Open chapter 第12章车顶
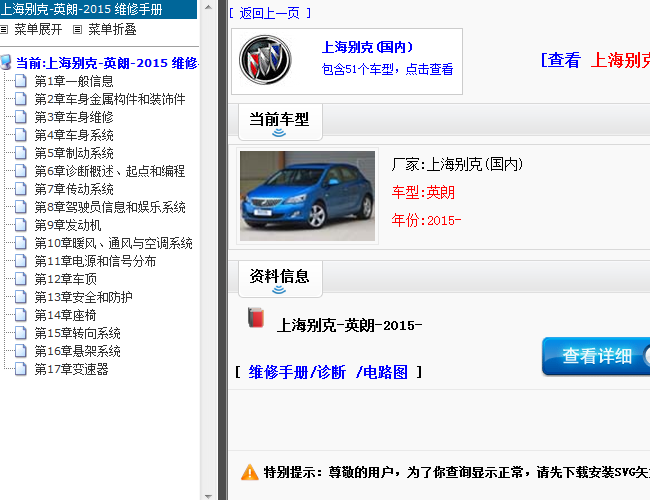Screen dimensions: 650x500 tap(65, 279)
